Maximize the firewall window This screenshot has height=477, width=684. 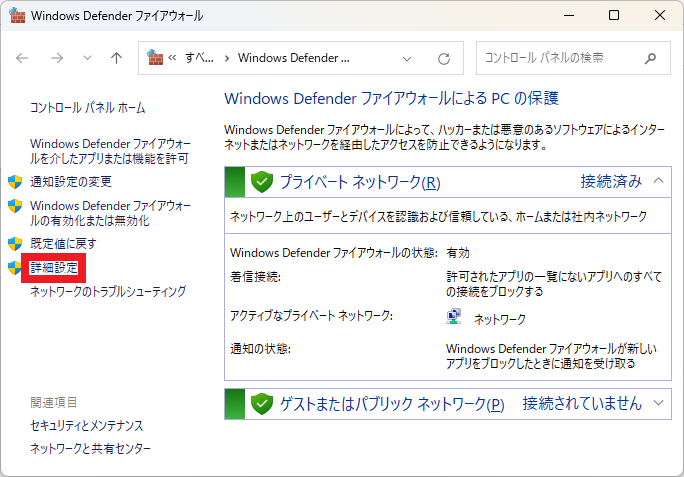point(614,15)
